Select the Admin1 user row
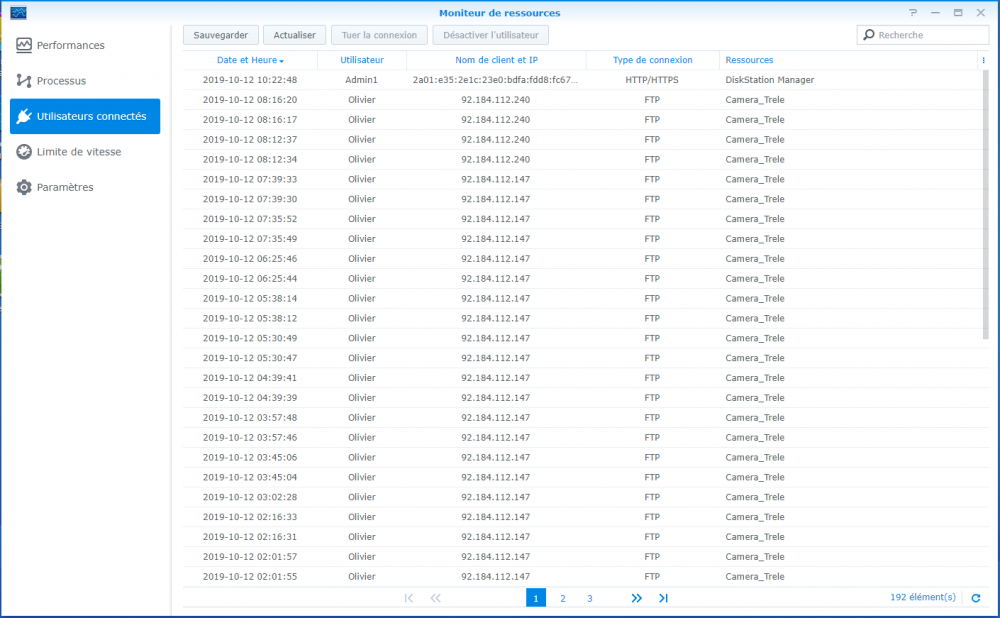 click(582, 80)
